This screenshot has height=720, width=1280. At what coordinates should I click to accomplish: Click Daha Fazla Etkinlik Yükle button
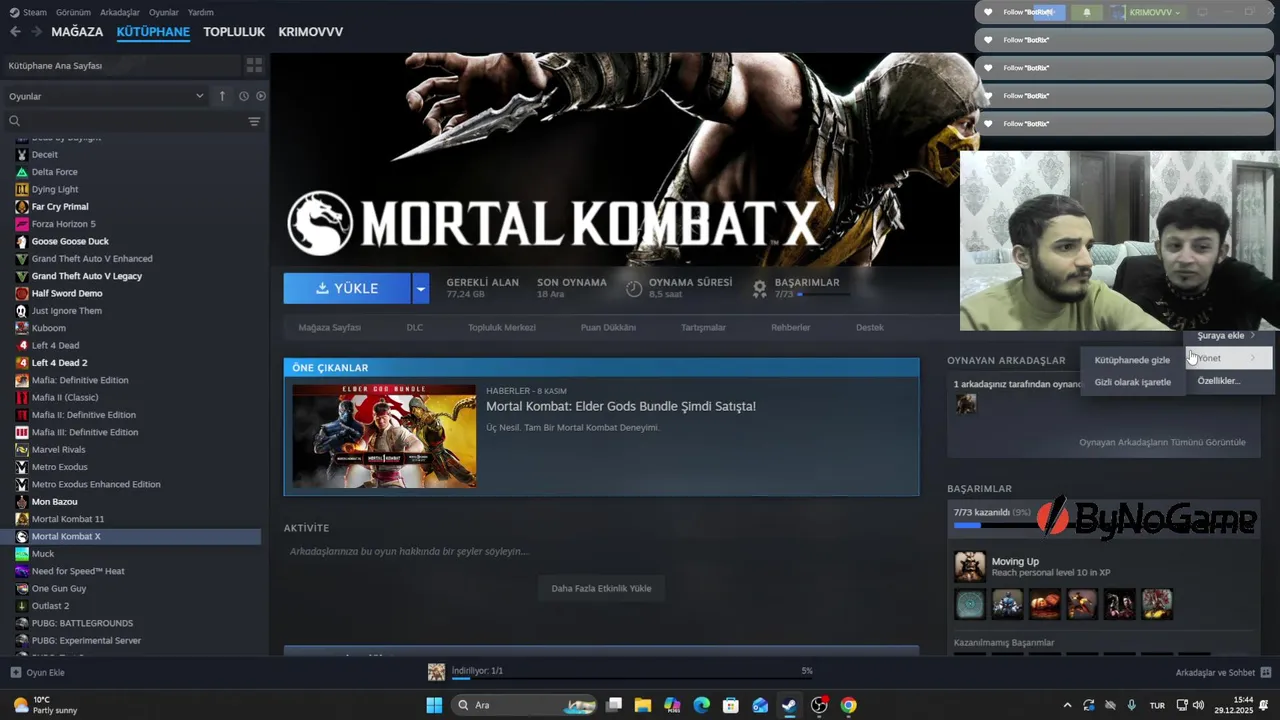(x=601, y=588)
